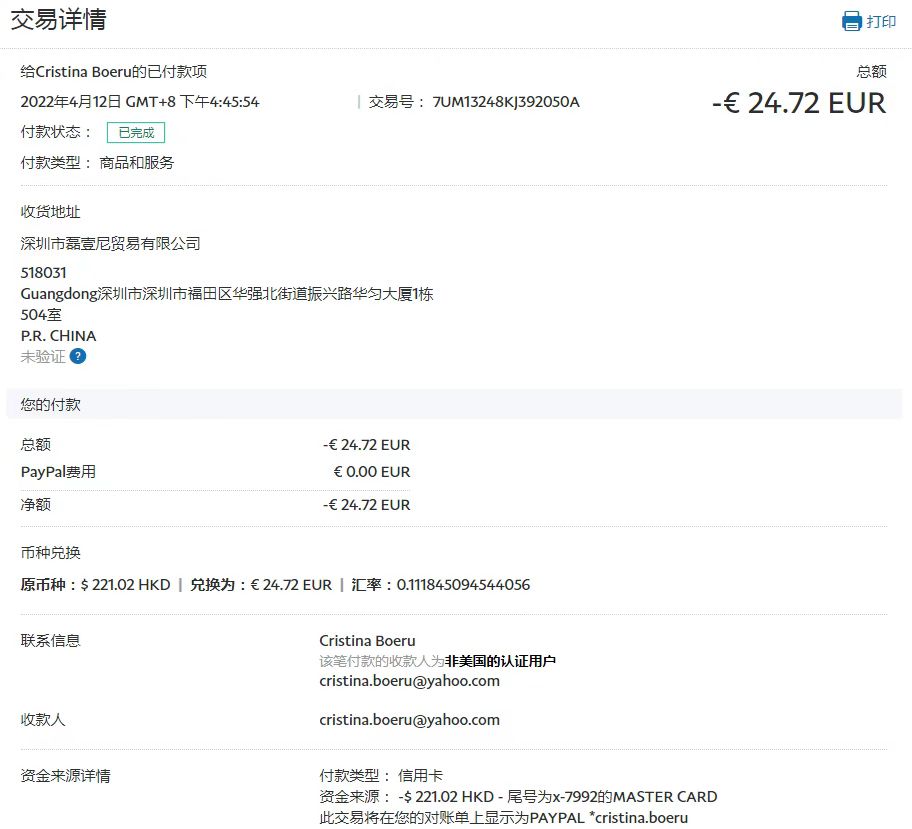
Task: Click the printer icon at top right
Action: pos(851,21)
